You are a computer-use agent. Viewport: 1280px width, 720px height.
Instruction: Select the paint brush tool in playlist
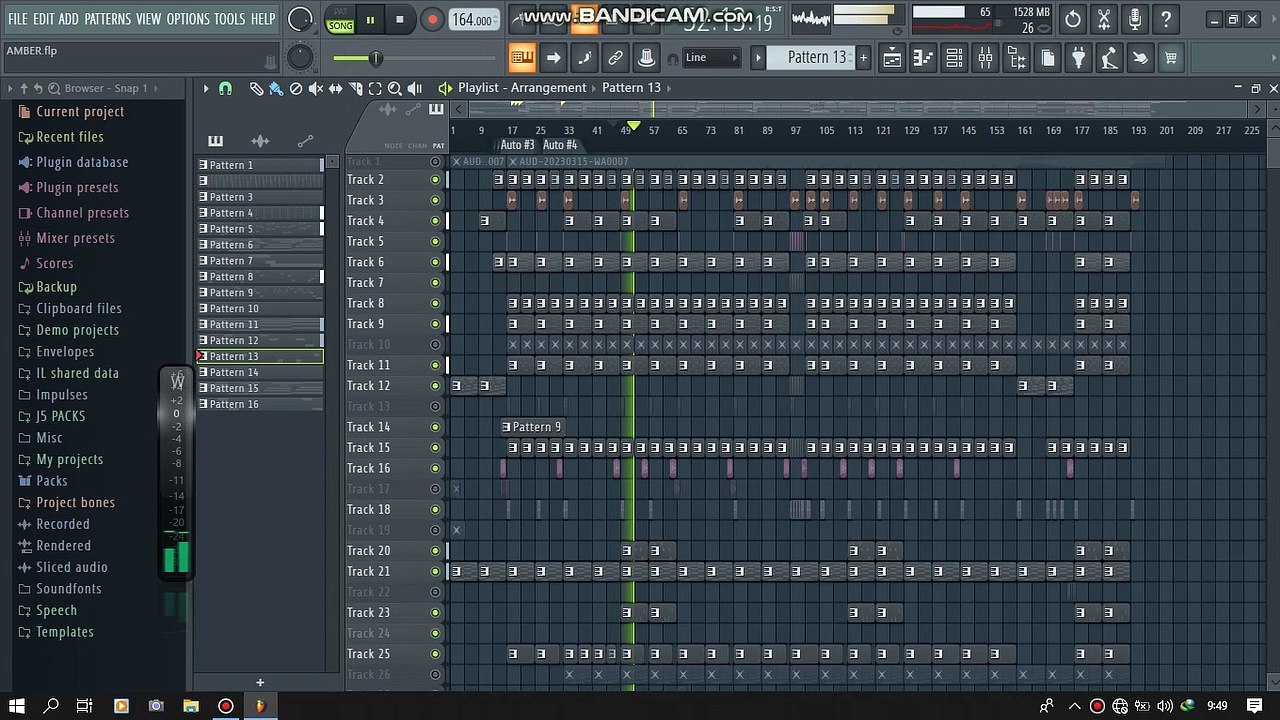276,88
